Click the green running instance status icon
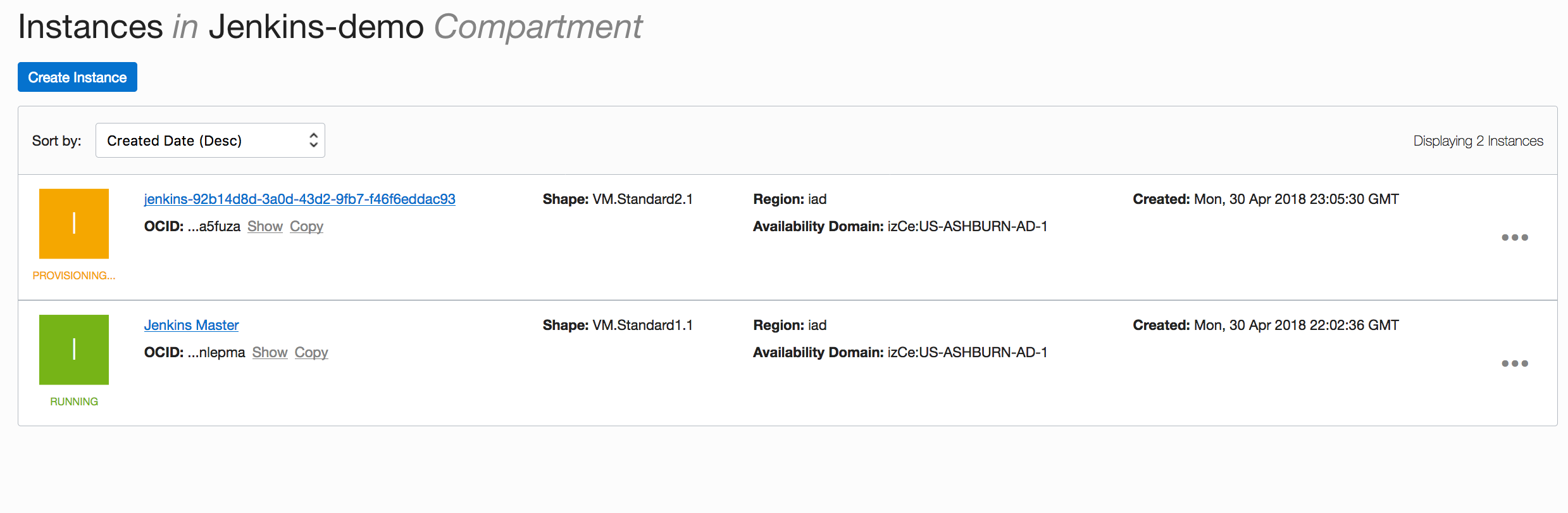Image resolution: width=1568 pixels, height=513 pixels. 74,350
